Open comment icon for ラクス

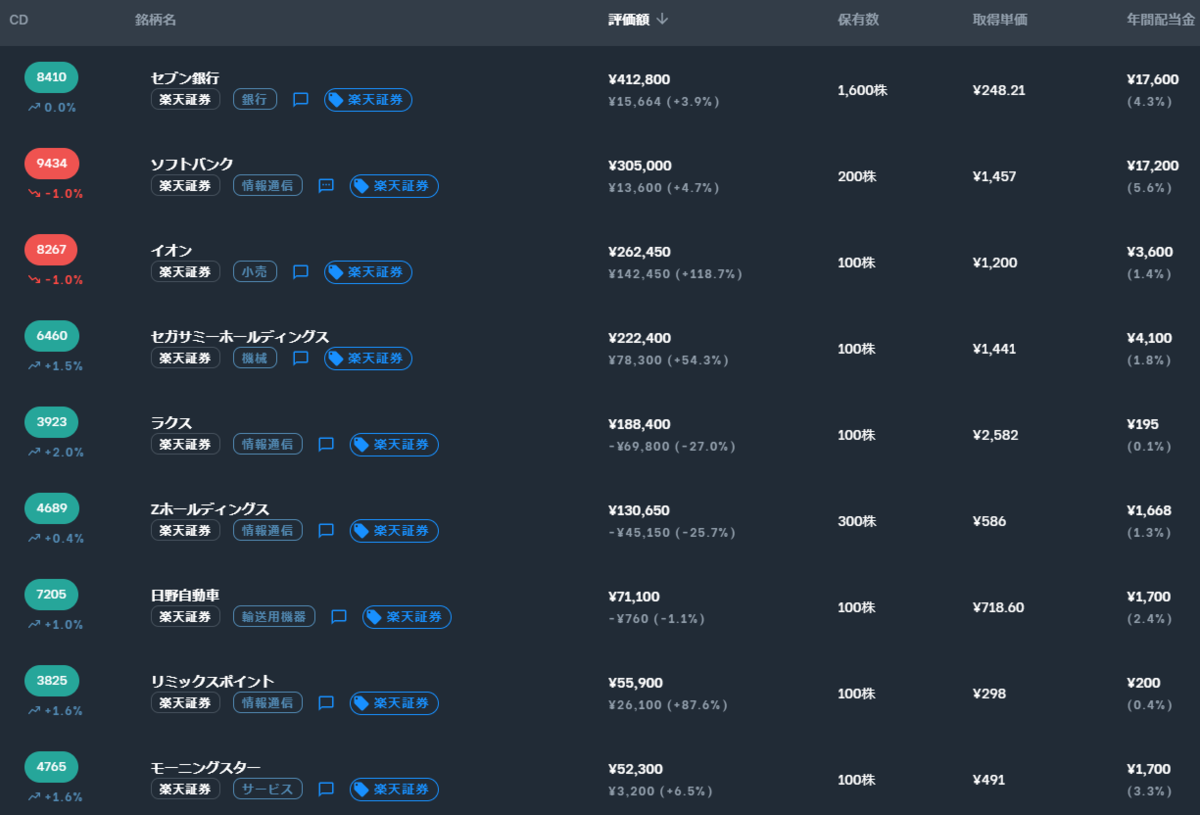[326, 444]
